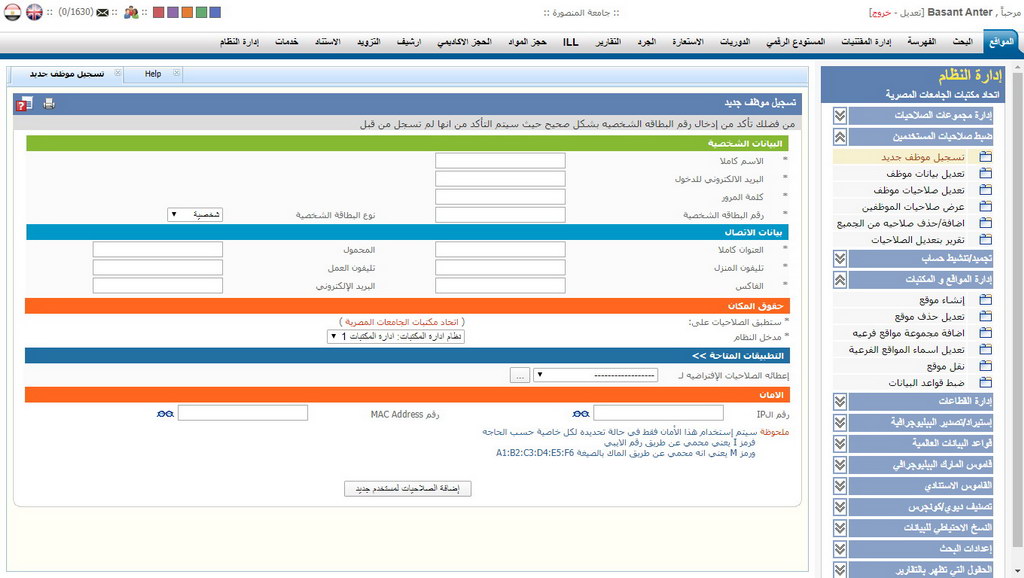Collapse ضبط صلاحيات المستخدمين section

tap(840, 136)
